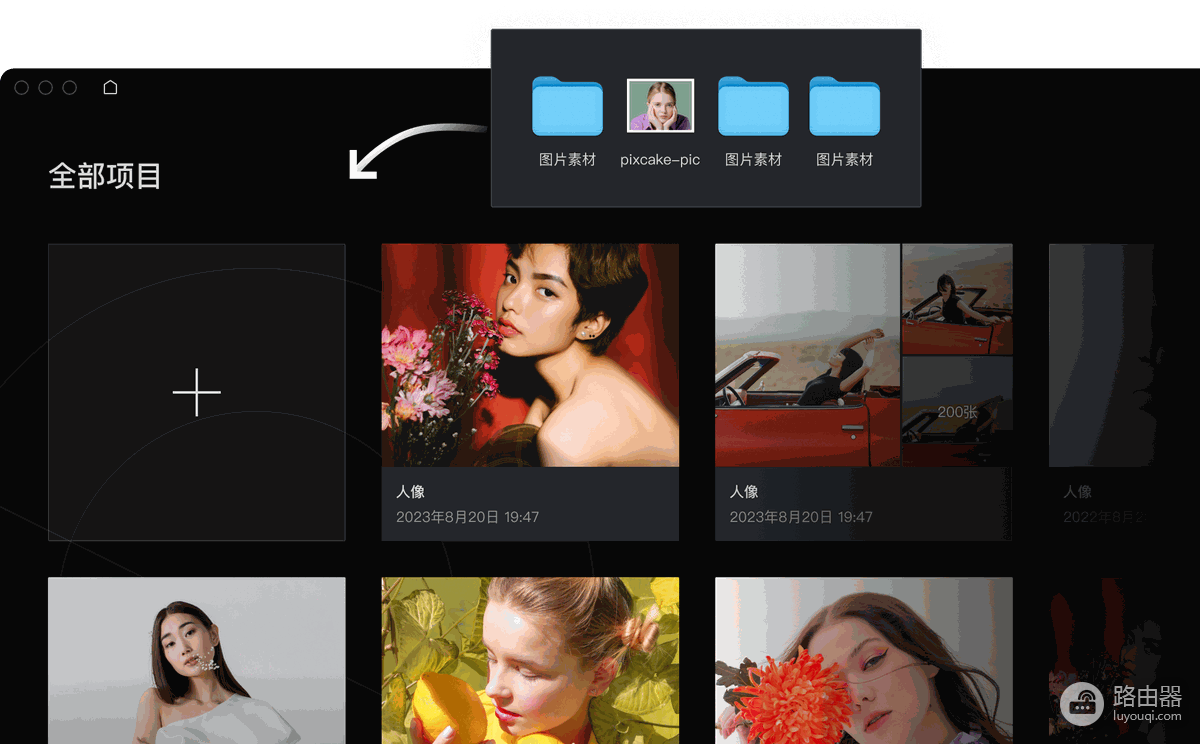Click the thumbnail overlaid with 200张
Screen dimensions: 1200x744
(957, 412)
